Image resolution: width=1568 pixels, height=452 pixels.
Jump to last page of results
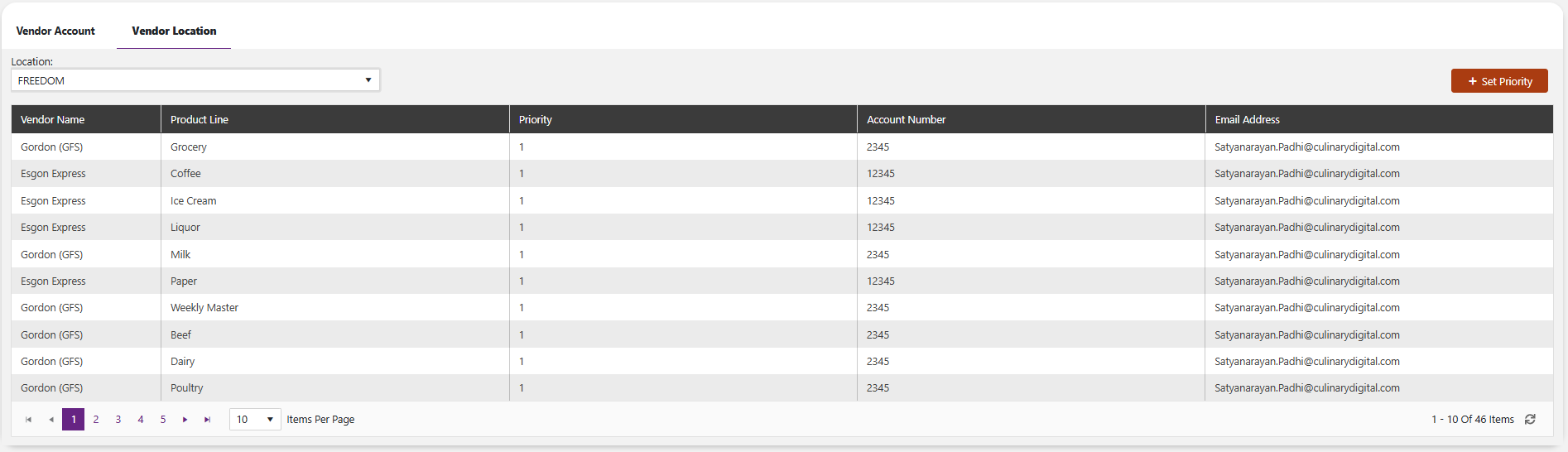coord(207,420)
